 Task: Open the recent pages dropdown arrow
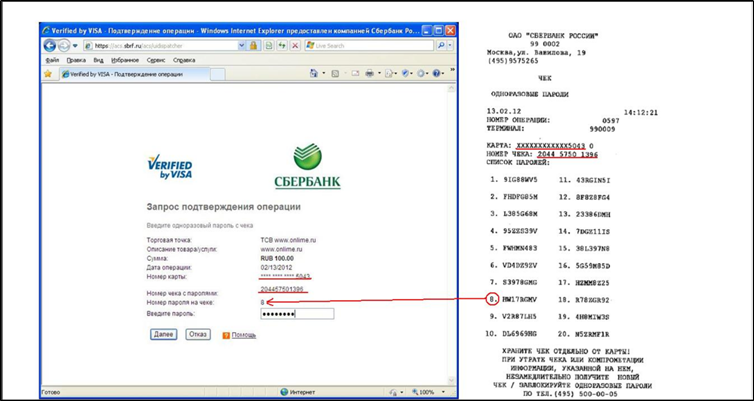pos(78,45)
